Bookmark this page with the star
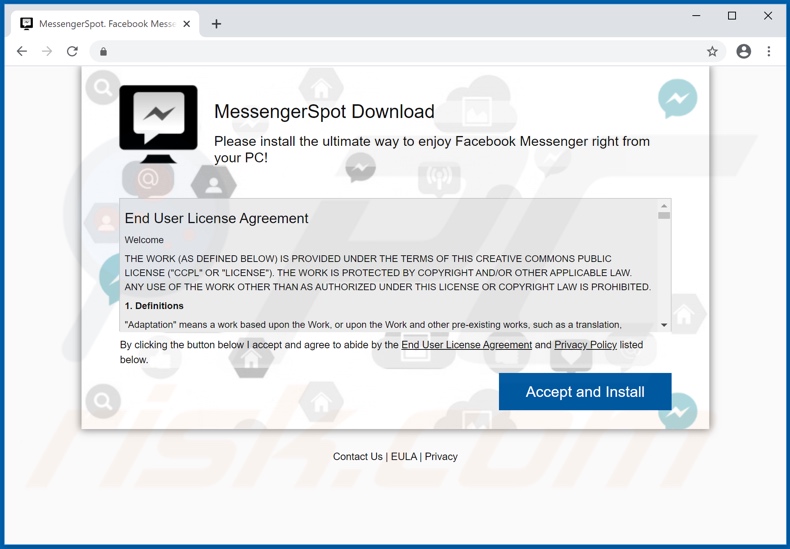Image resolution: width=790 pixels, height=549 pixels. (712, 51)
